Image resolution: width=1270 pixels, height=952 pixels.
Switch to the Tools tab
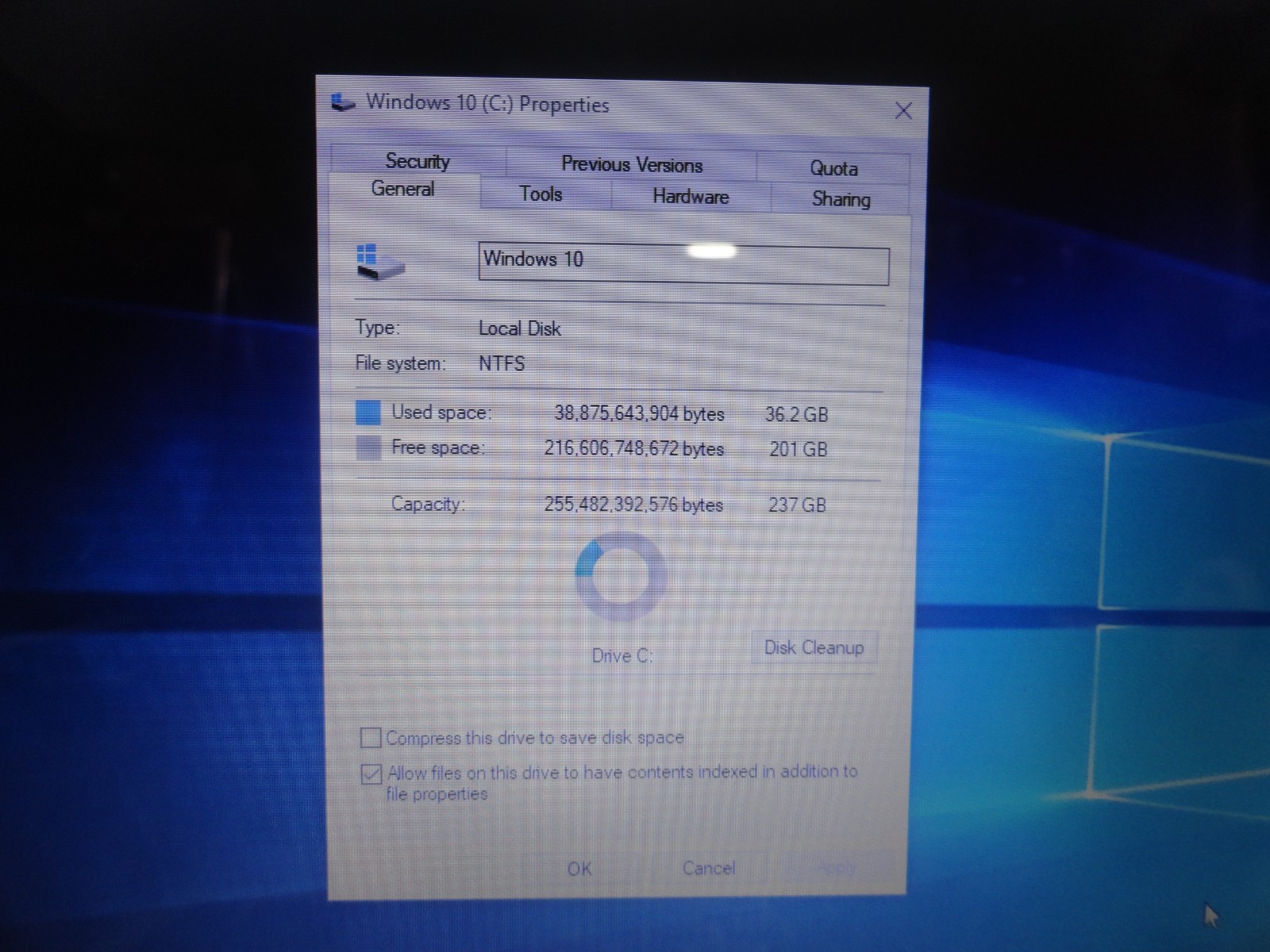[x=541, y=194]
